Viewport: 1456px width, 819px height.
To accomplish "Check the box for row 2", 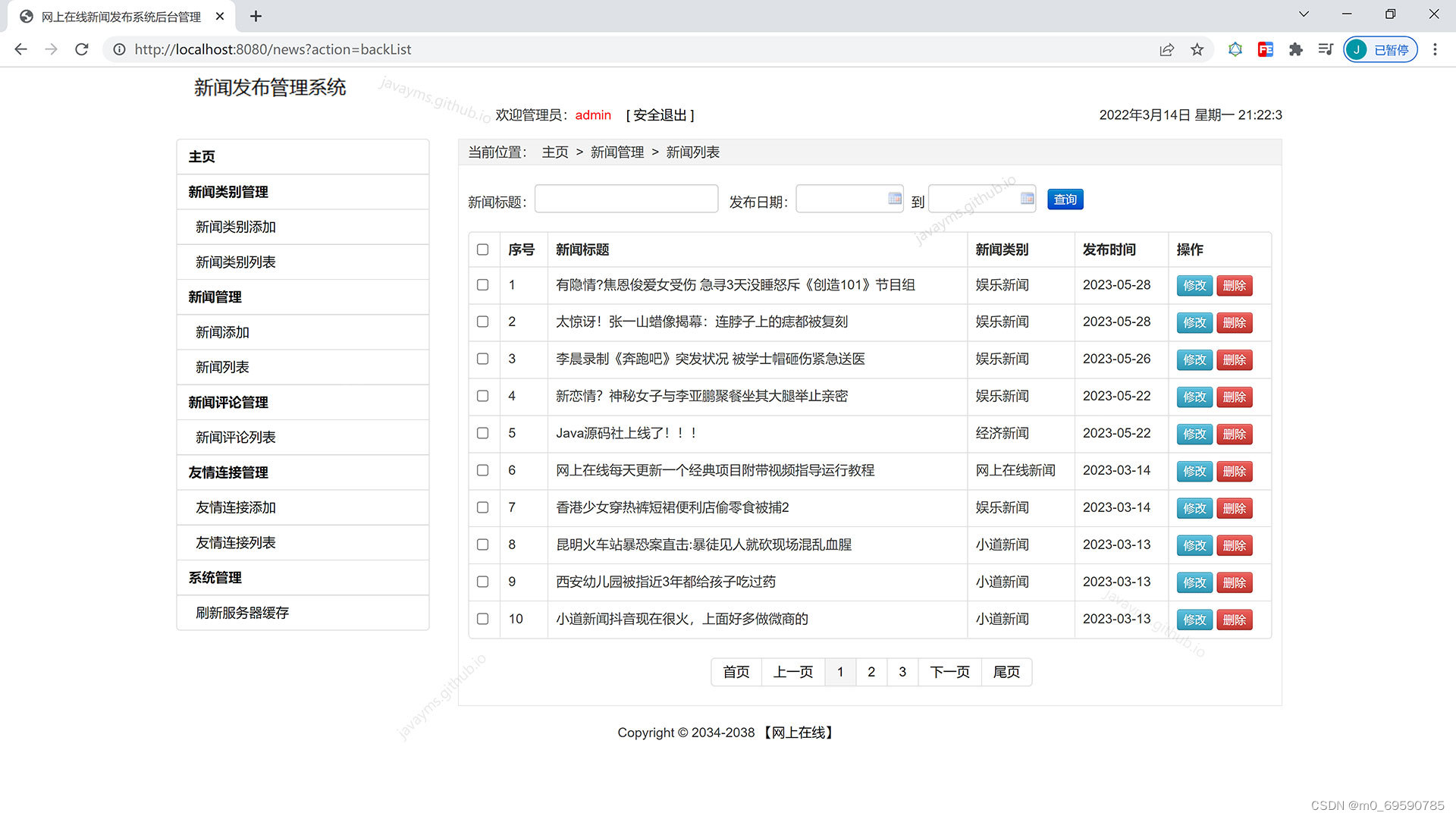I will [x=482, y=322].
